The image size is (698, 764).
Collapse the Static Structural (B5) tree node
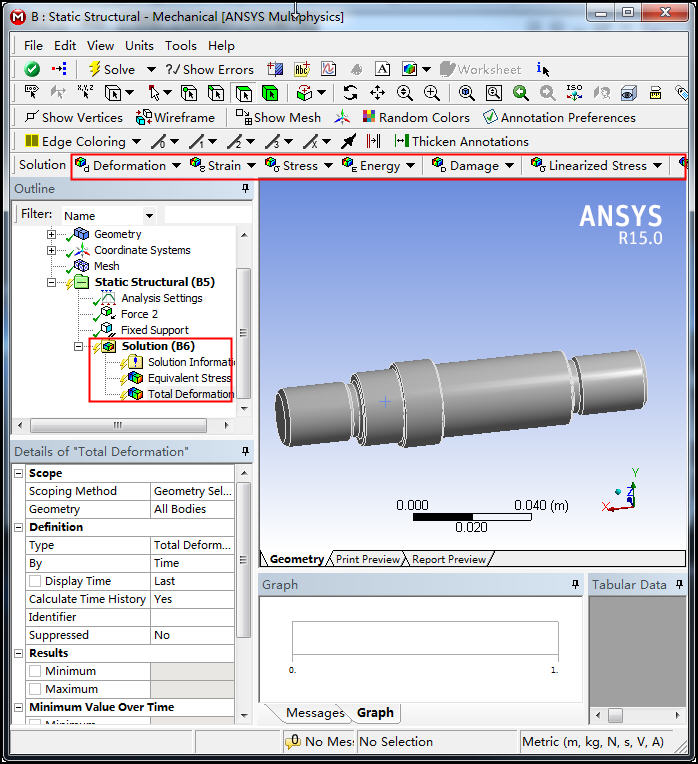pyautogui.click(x=51, y=282)
